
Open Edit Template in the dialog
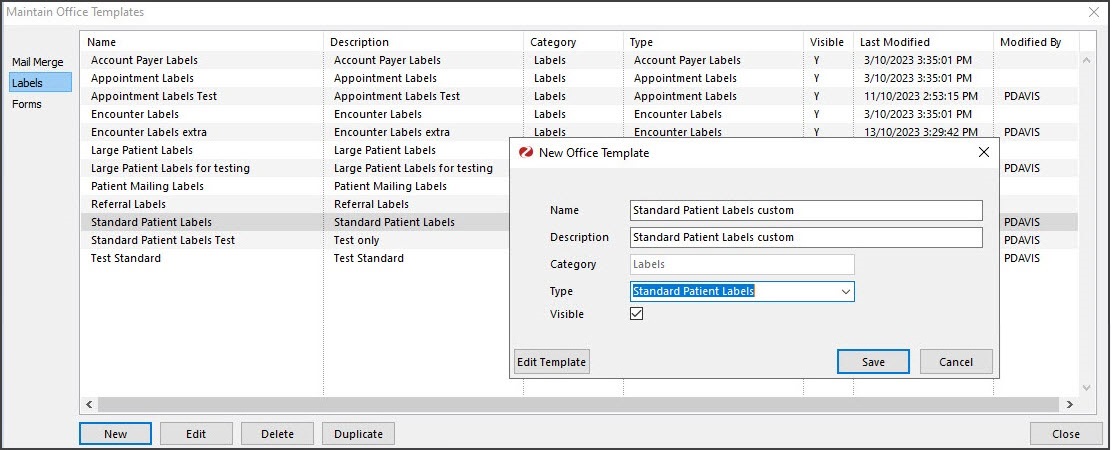552,362
